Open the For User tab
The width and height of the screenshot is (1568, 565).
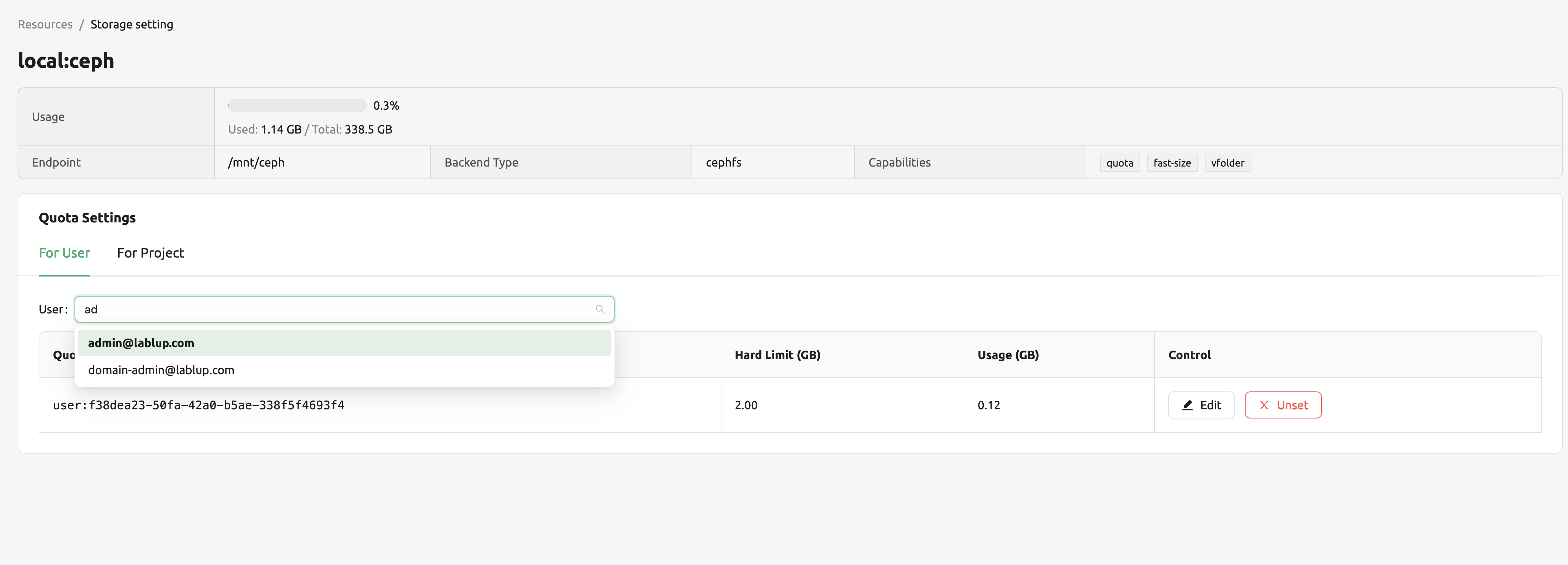click(x=64, y=253)
